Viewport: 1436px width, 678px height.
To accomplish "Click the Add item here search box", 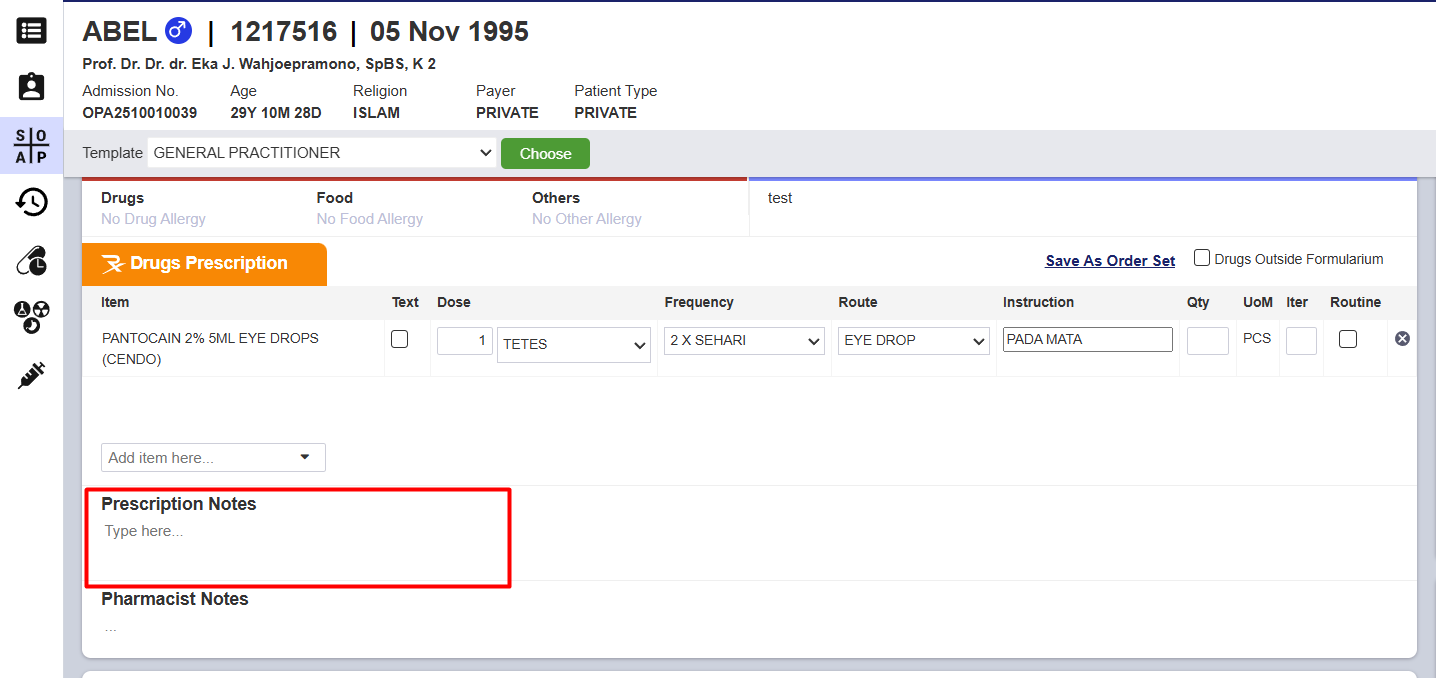I will 212,458.
